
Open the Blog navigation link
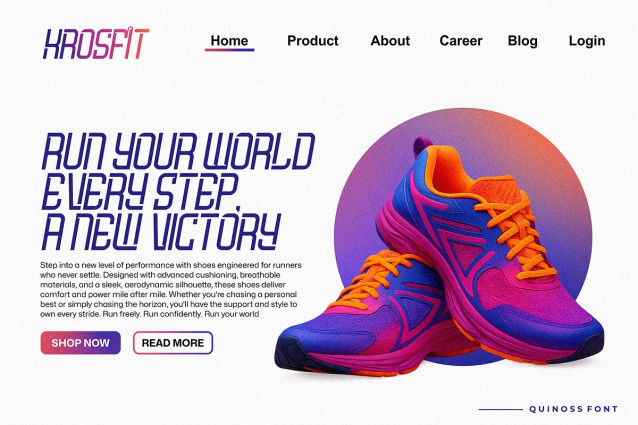click(x=522, y=41)
